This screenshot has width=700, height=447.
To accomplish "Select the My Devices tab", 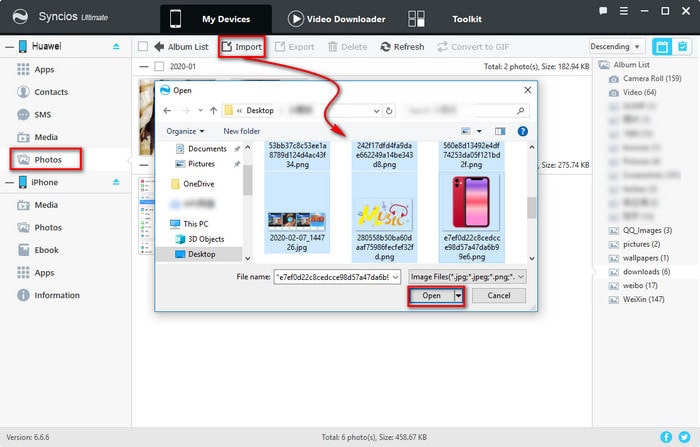I will click(x=221, y=18).
